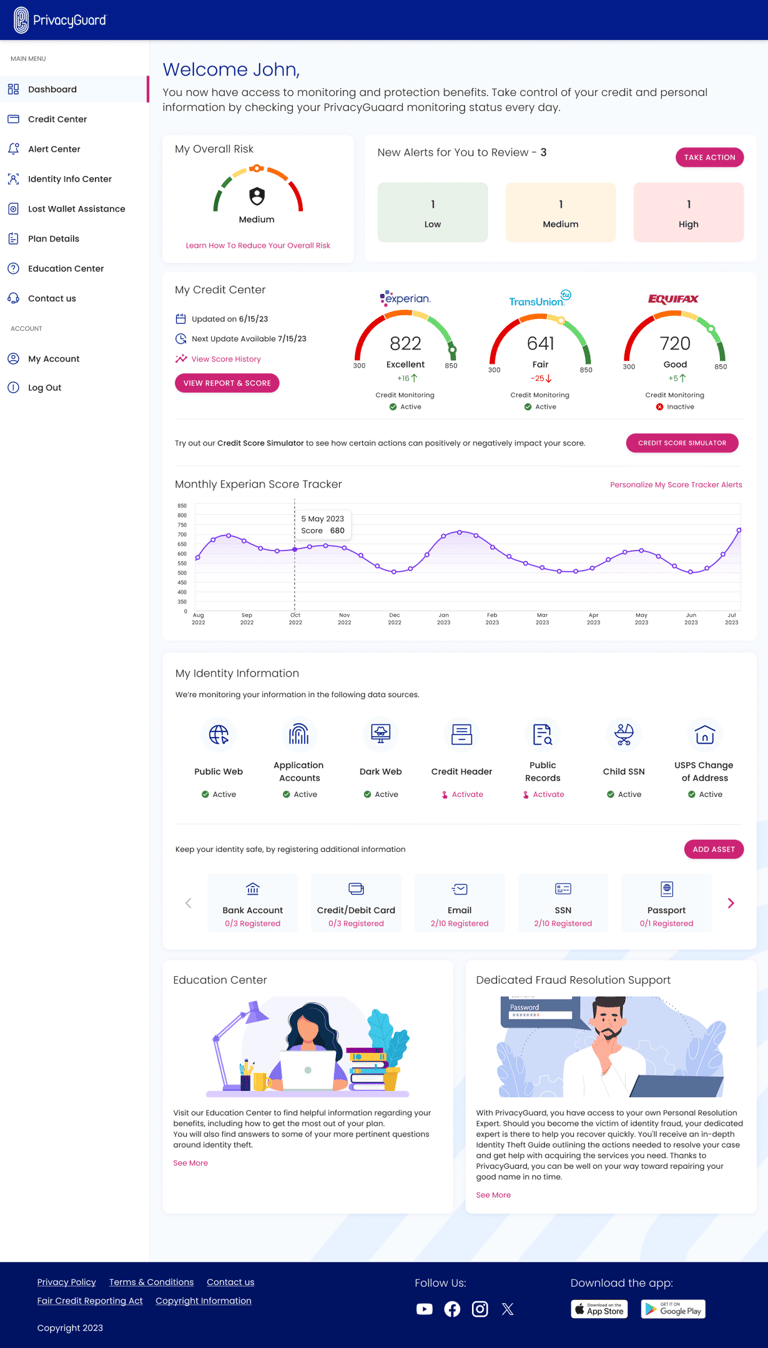This screenshot has height=1348, width=768.
Task: Click the Experian 822 score gauge
Action: click(x=405, y=340)
